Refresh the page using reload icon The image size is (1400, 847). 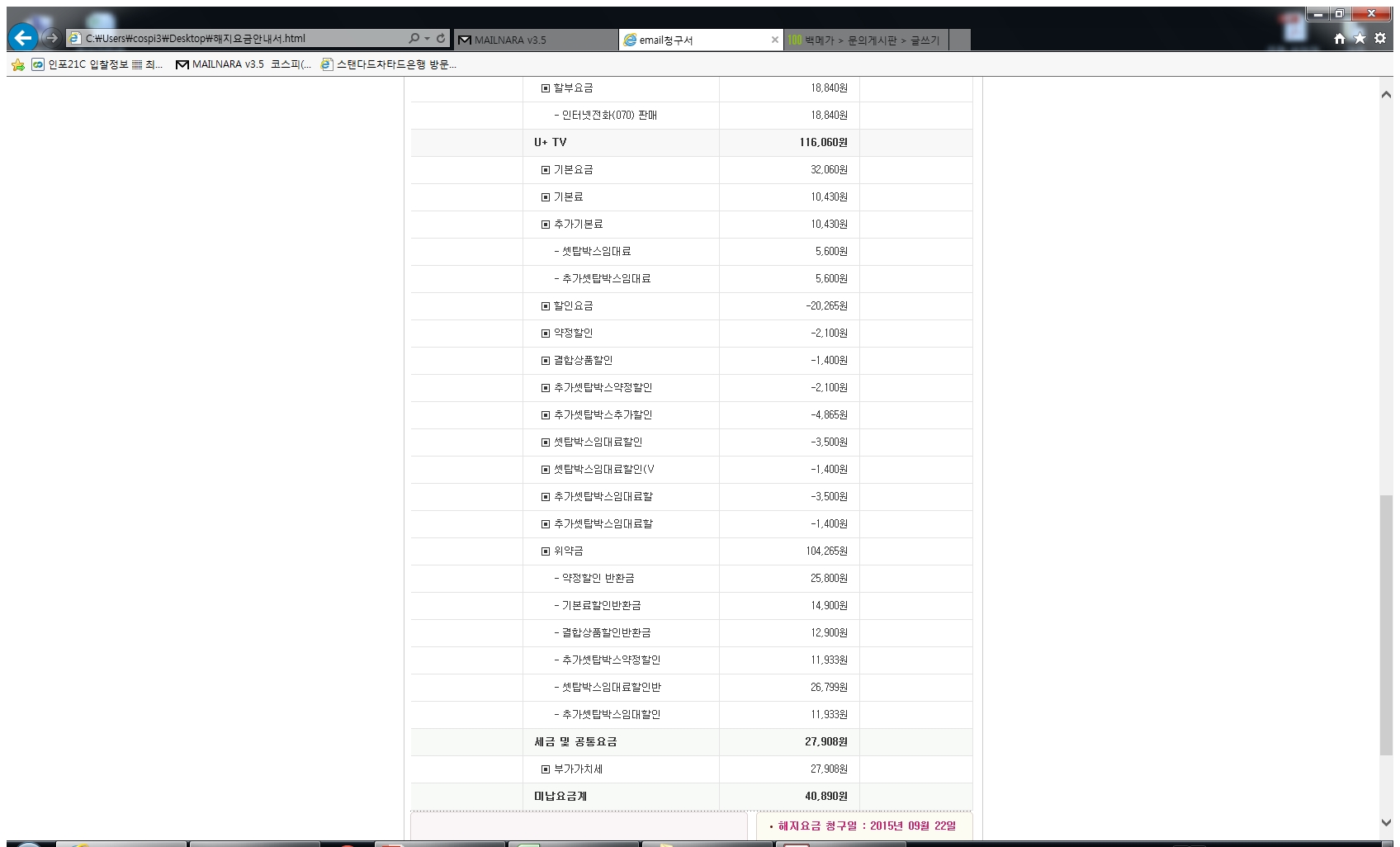[441, 38]
